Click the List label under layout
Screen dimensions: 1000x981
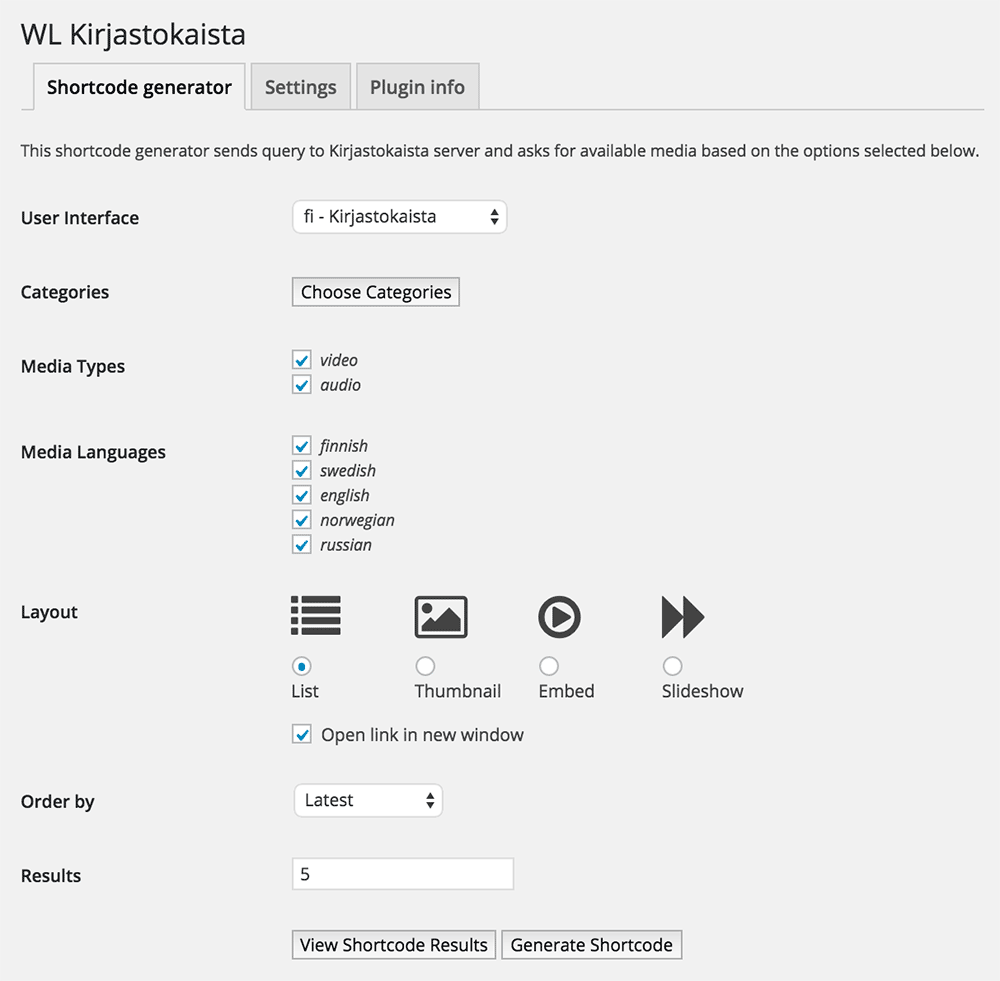coord(305,691)
